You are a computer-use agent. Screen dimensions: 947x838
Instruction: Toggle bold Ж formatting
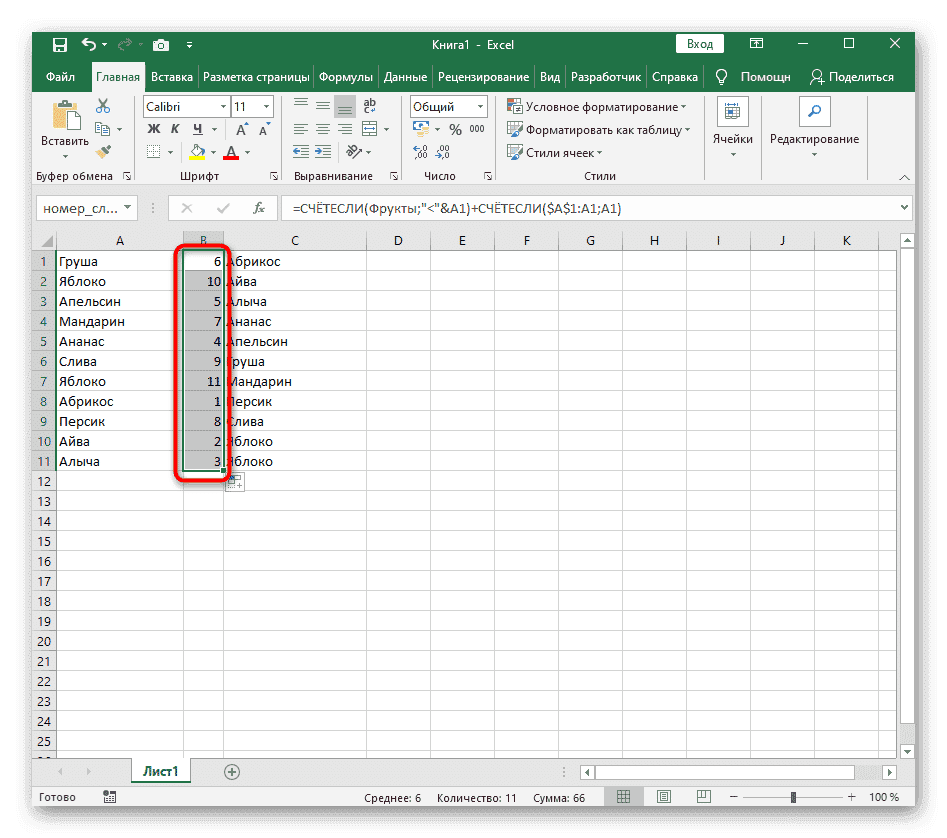coord(154,129)
